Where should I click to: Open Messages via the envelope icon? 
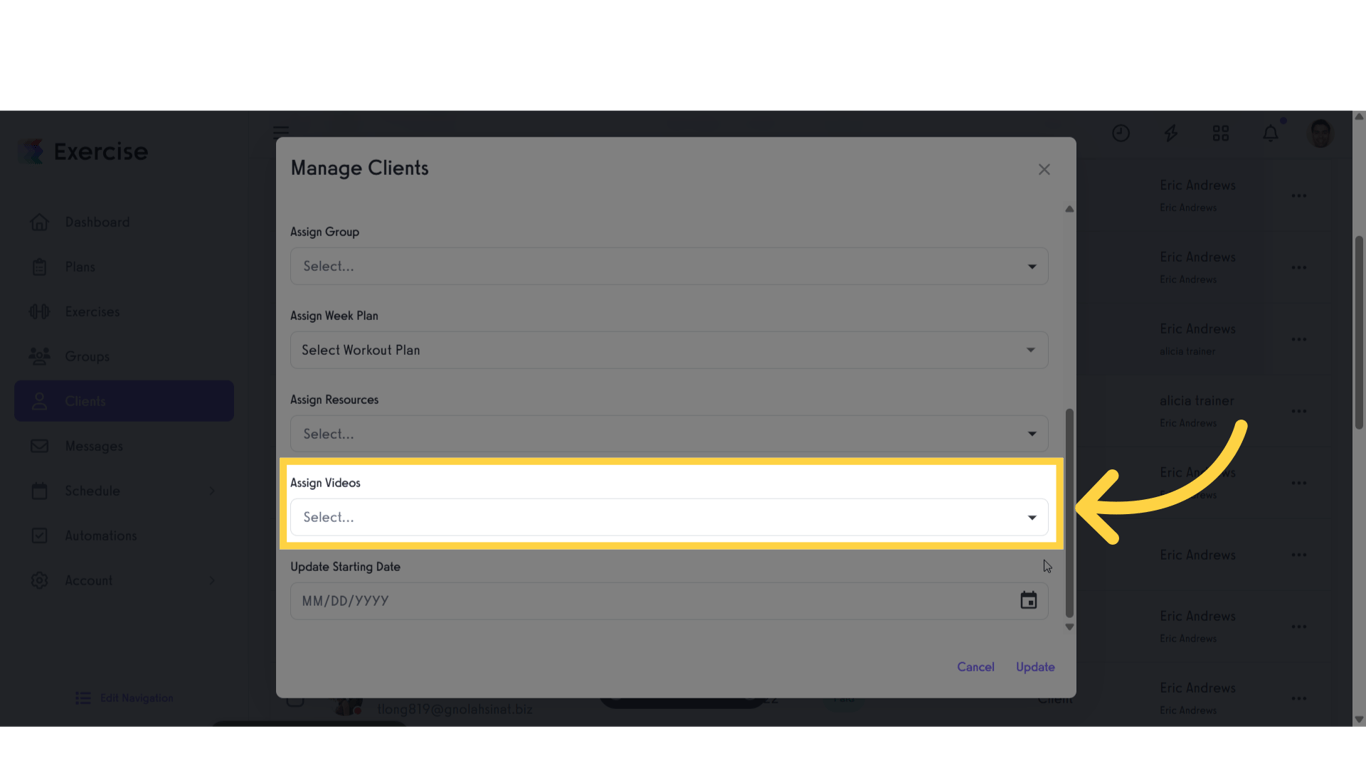(40, 446)
